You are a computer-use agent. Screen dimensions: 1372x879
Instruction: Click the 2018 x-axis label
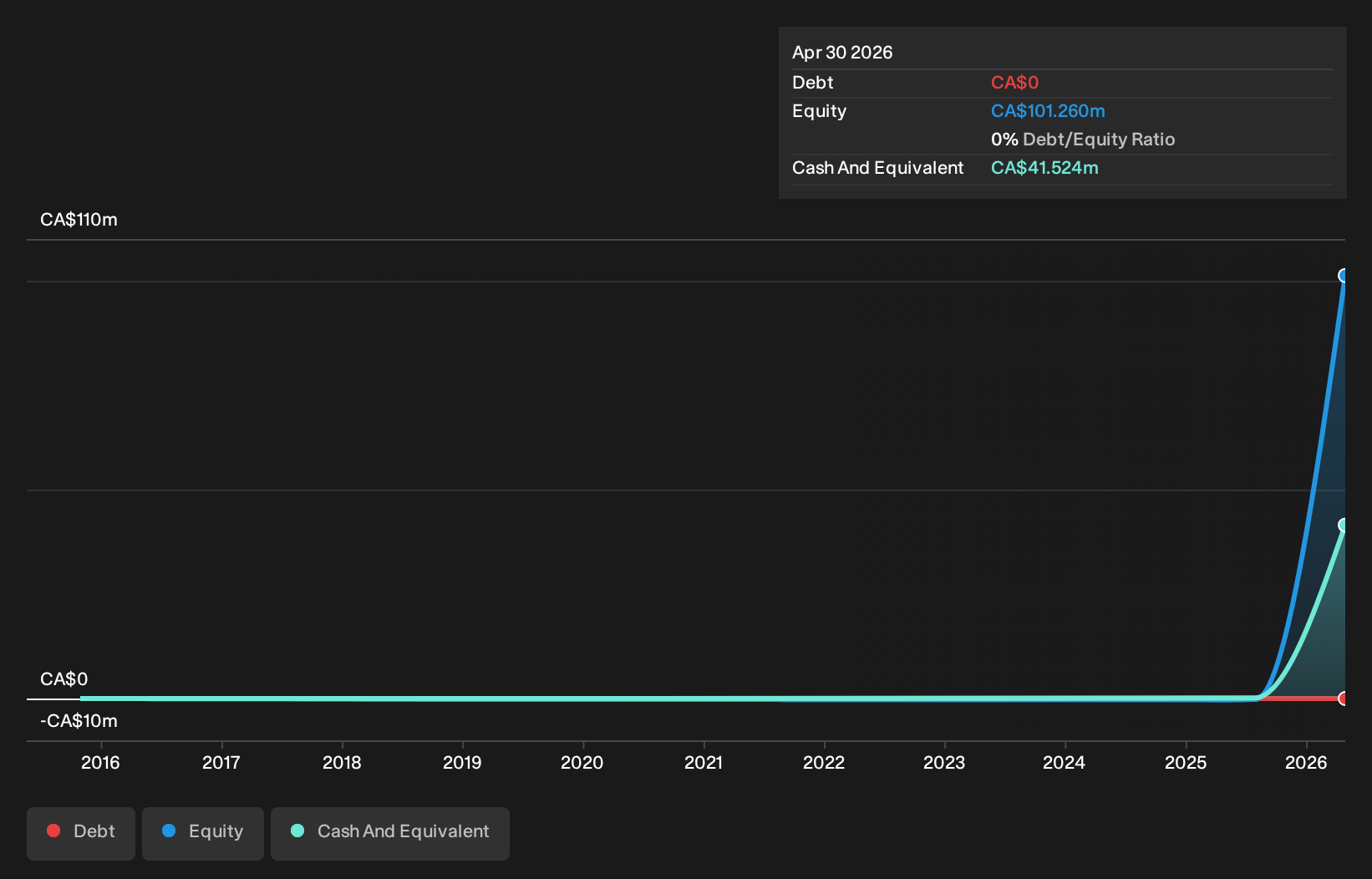pos(342,762)
